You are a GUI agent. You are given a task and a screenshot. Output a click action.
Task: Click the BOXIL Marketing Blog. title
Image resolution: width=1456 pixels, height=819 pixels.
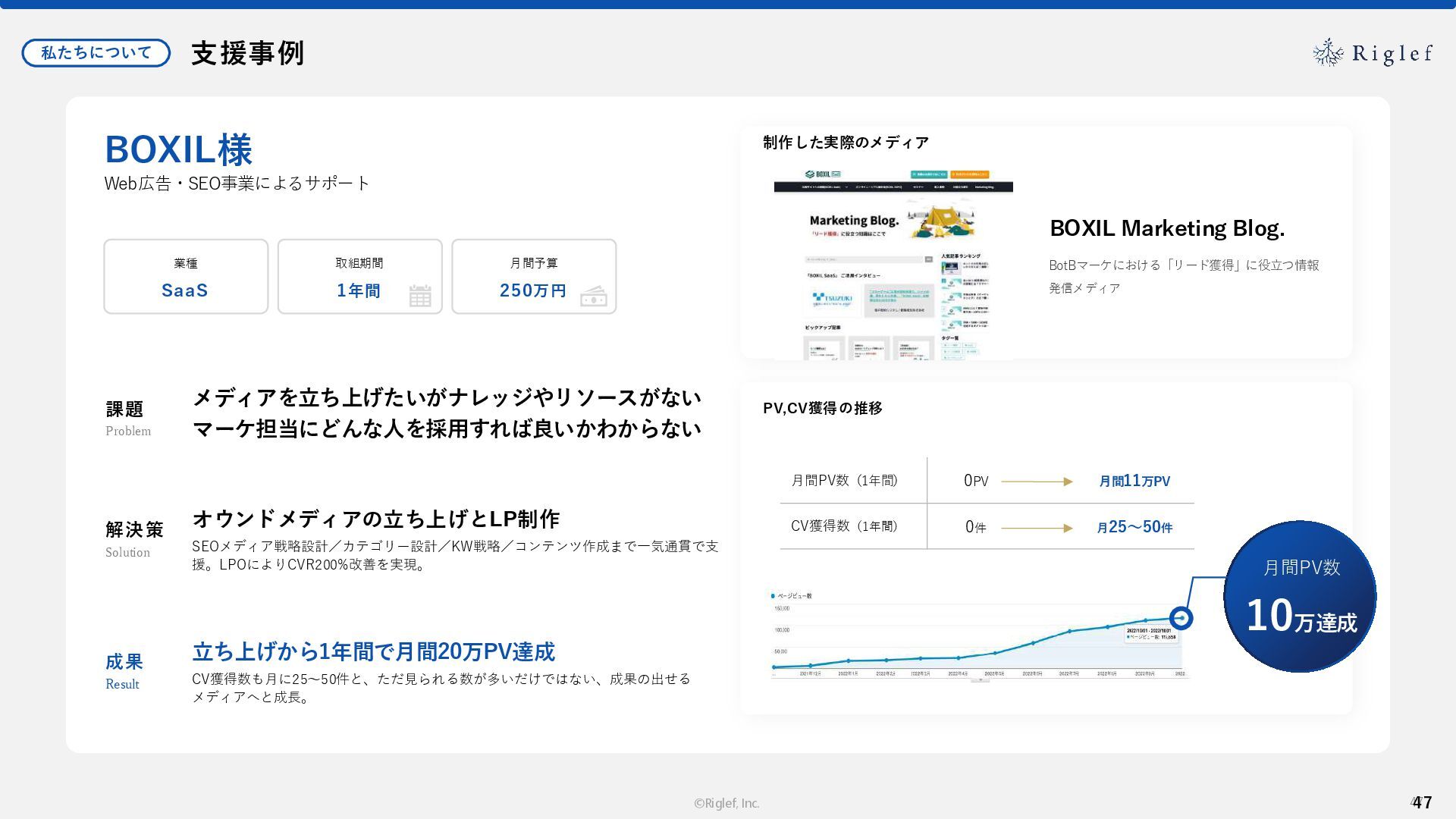pos(1166,228)
